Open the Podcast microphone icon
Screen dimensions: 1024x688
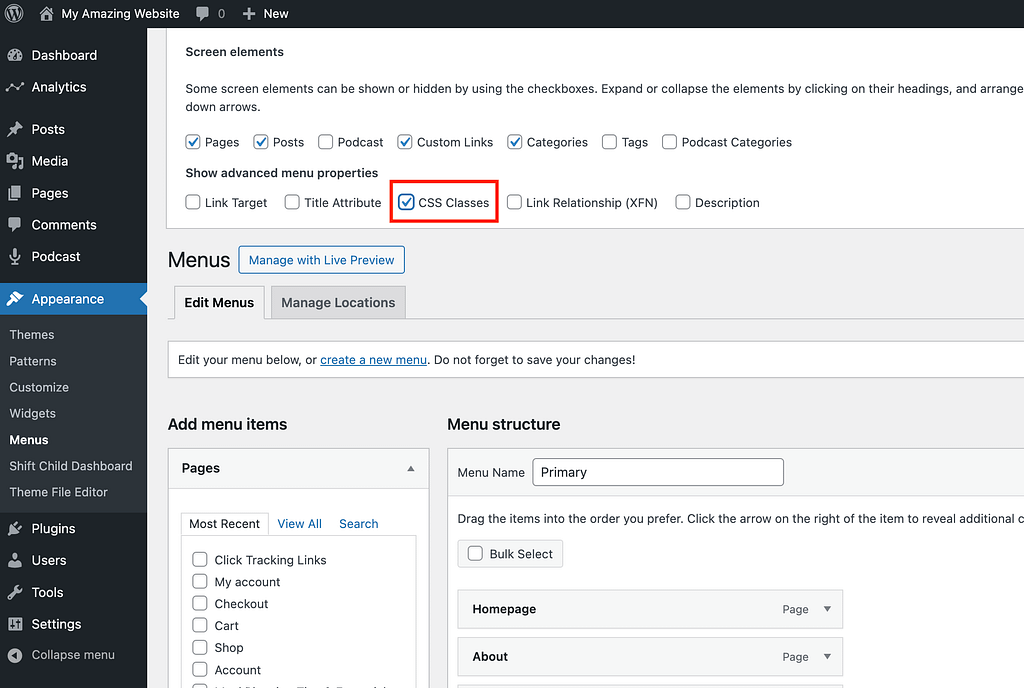18,256
